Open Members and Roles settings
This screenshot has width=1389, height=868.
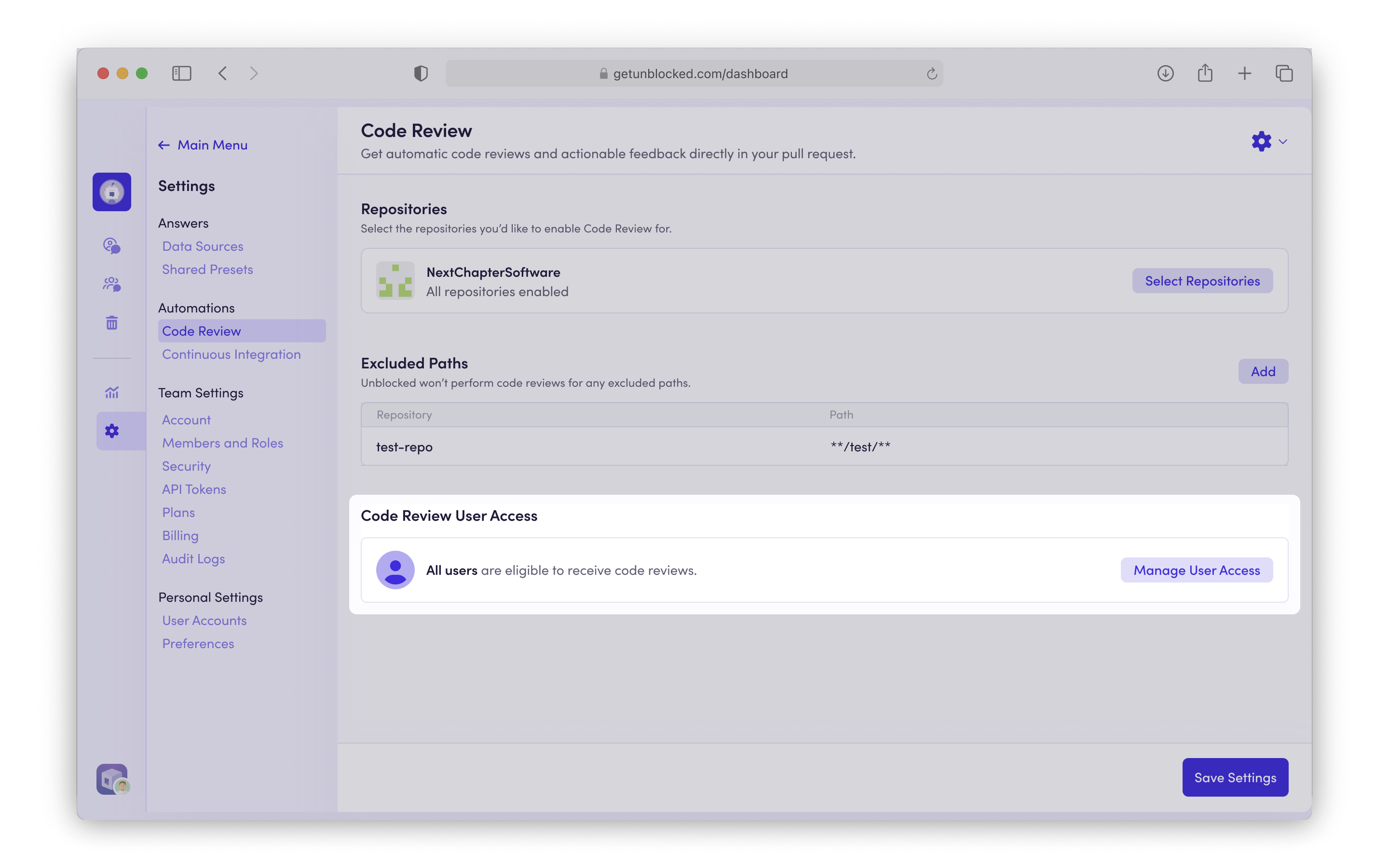click(222, 443)
